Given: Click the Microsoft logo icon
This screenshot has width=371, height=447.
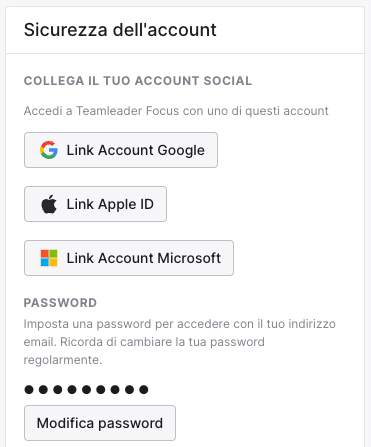Looking at the screenshot, I should (49, 258).
